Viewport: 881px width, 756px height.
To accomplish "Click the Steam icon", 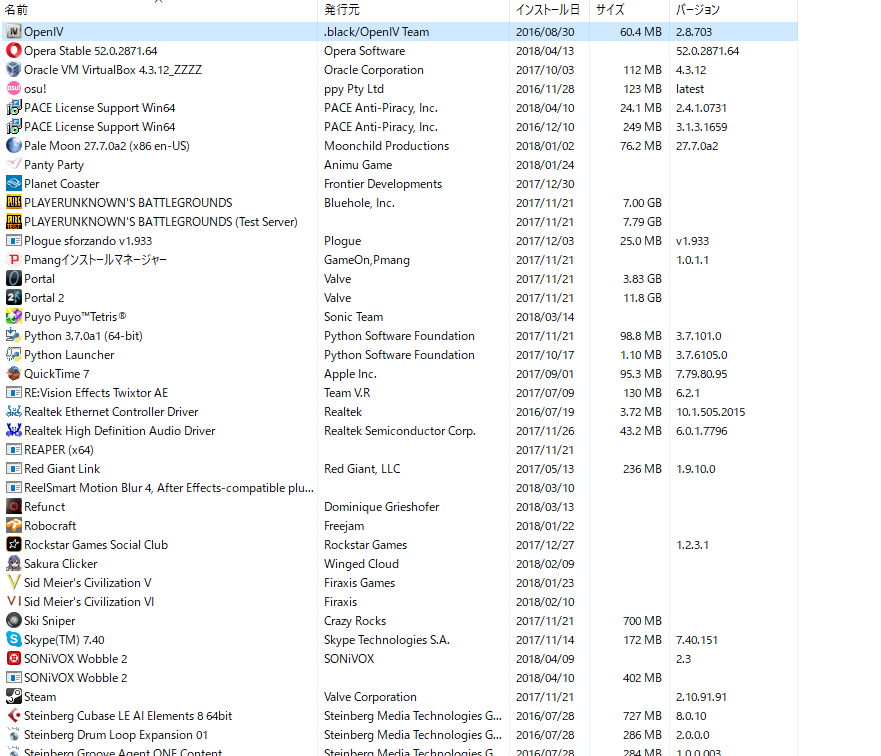I will [13, 697].
